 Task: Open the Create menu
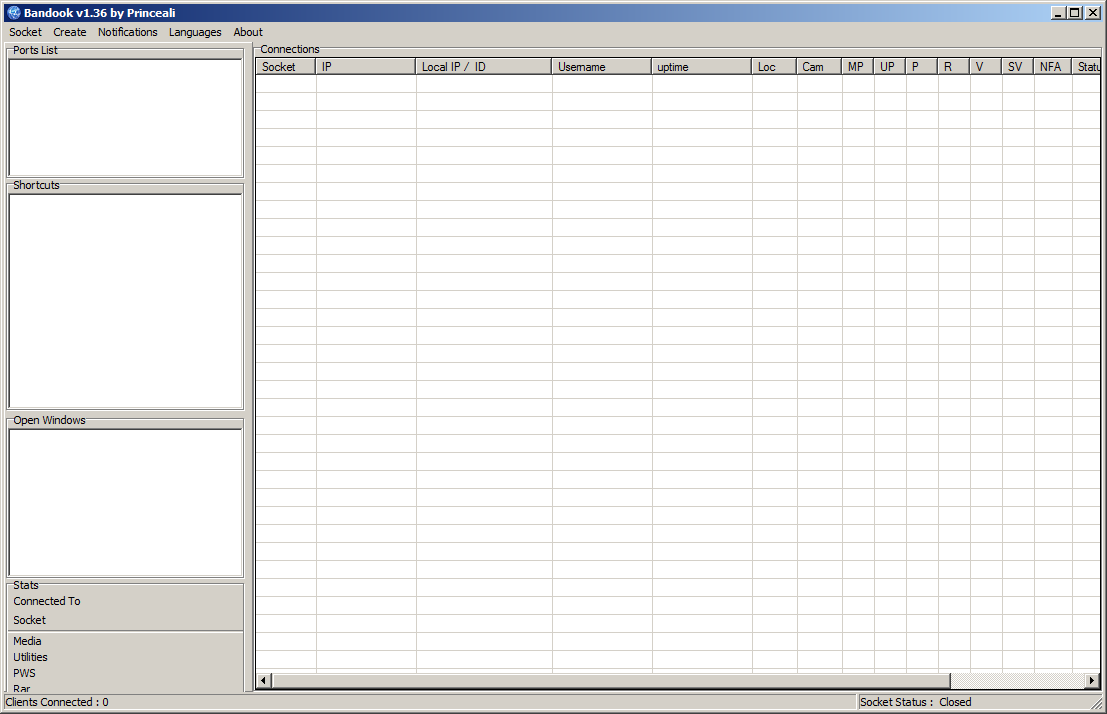(70, 32)
